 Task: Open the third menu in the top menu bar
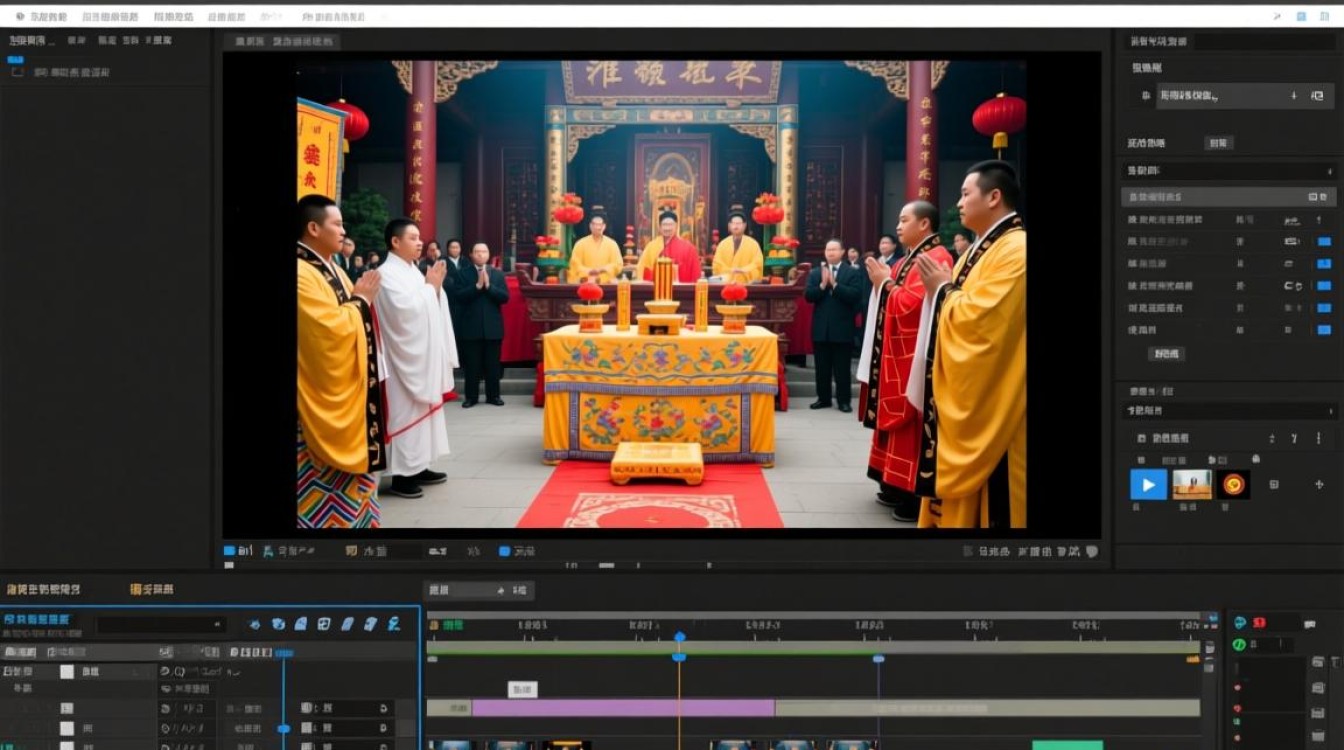tap(175, 17)
